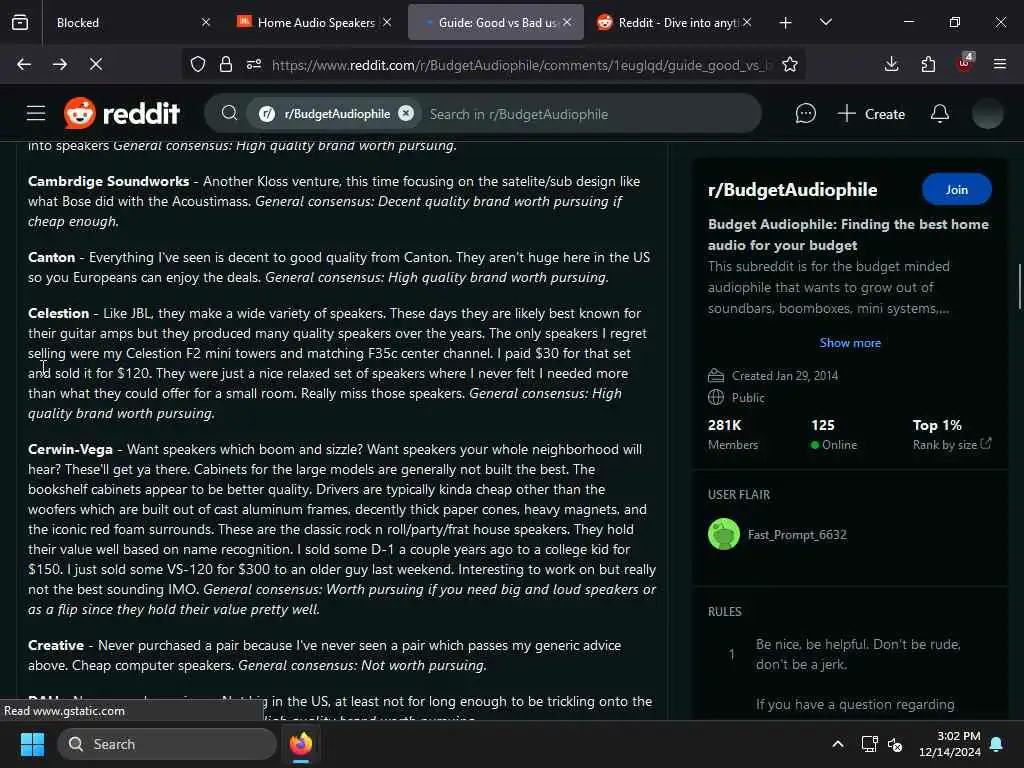
Task: Create a new Reddit post
Action: tap(871, 114)
